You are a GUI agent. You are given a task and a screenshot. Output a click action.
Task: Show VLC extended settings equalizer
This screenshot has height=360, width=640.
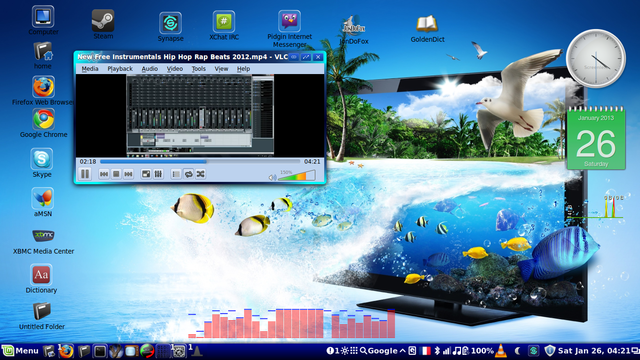158,174
